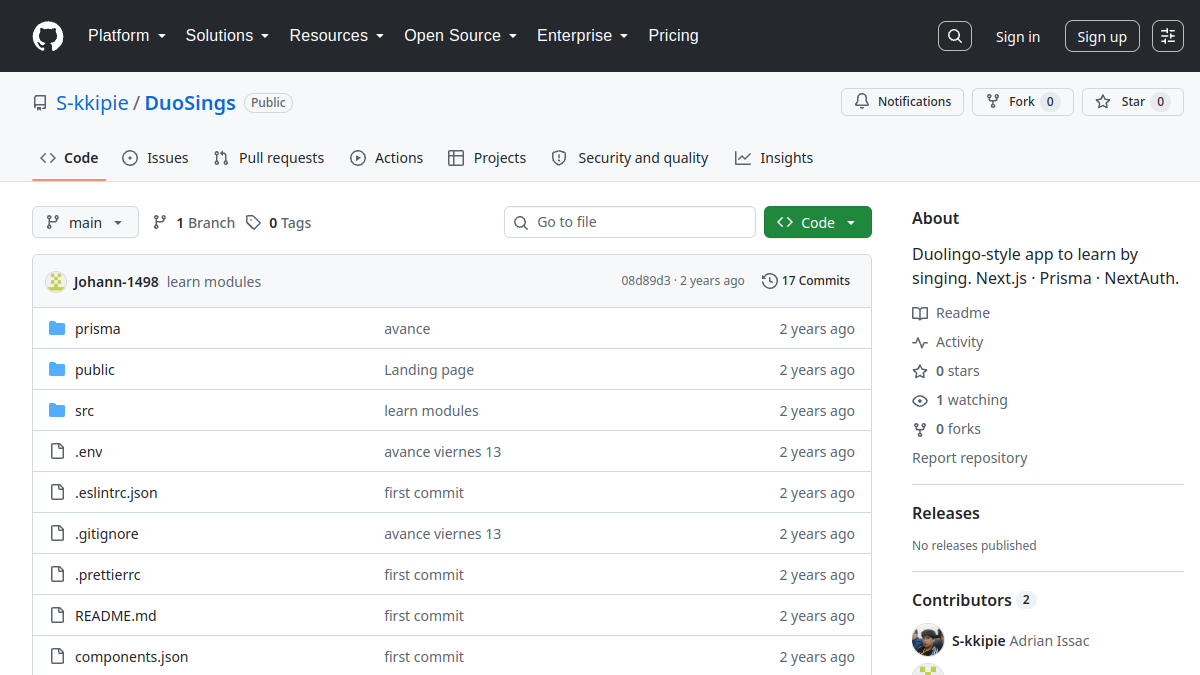This screenshot has width=1200, height=675.
Task: Click the repository icon before S-kkipie
Action: click(40, 103)
